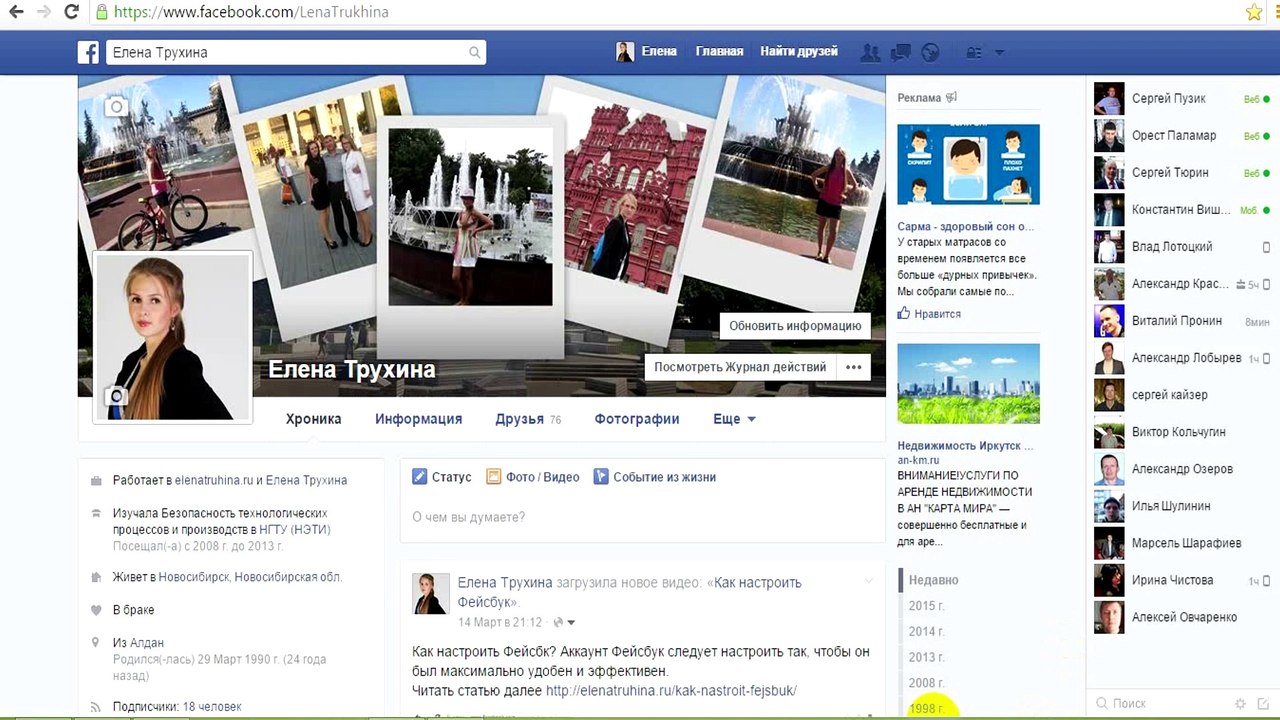Select Недавно in the timeline navigator
The height and width of the screenshot is (720, 1280).
pos(934,580)
